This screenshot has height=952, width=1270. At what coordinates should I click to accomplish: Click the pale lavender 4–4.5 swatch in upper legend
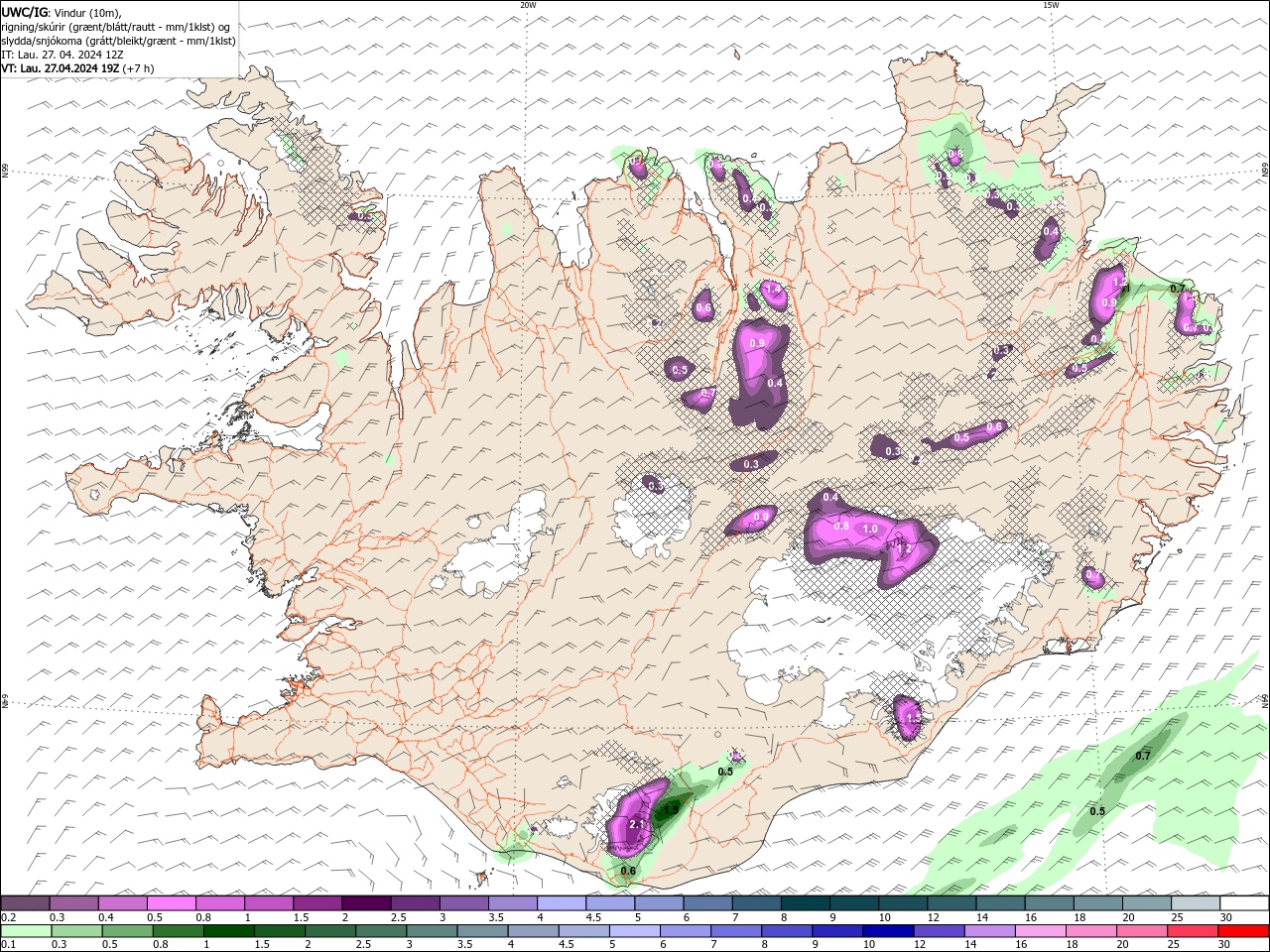point(562,903)
